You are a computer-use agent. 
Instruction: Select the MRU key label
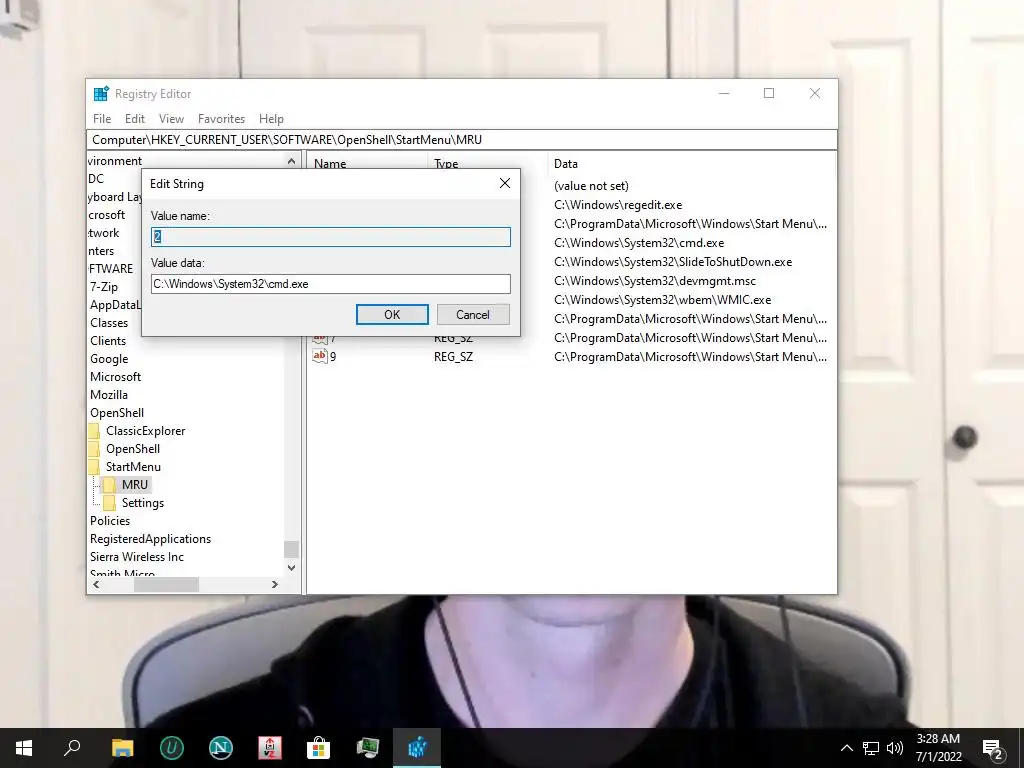click(135, 485)
